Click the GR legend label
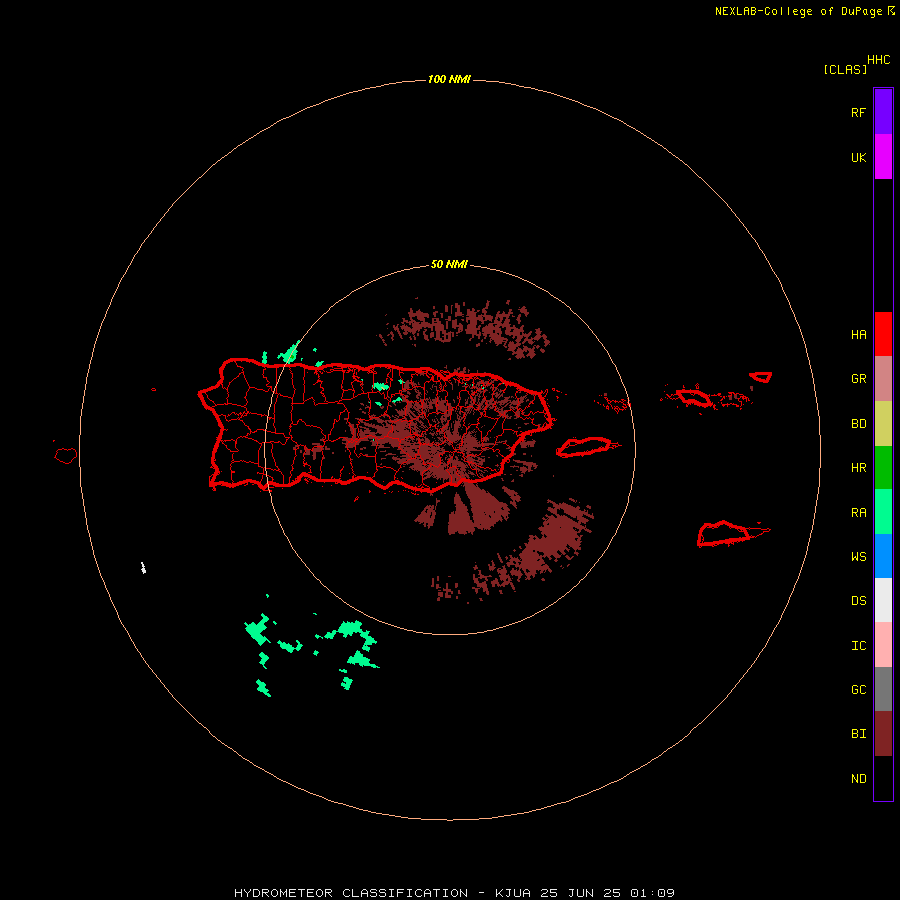Viewport: 900px width, 900px height. tap(858, 379)
